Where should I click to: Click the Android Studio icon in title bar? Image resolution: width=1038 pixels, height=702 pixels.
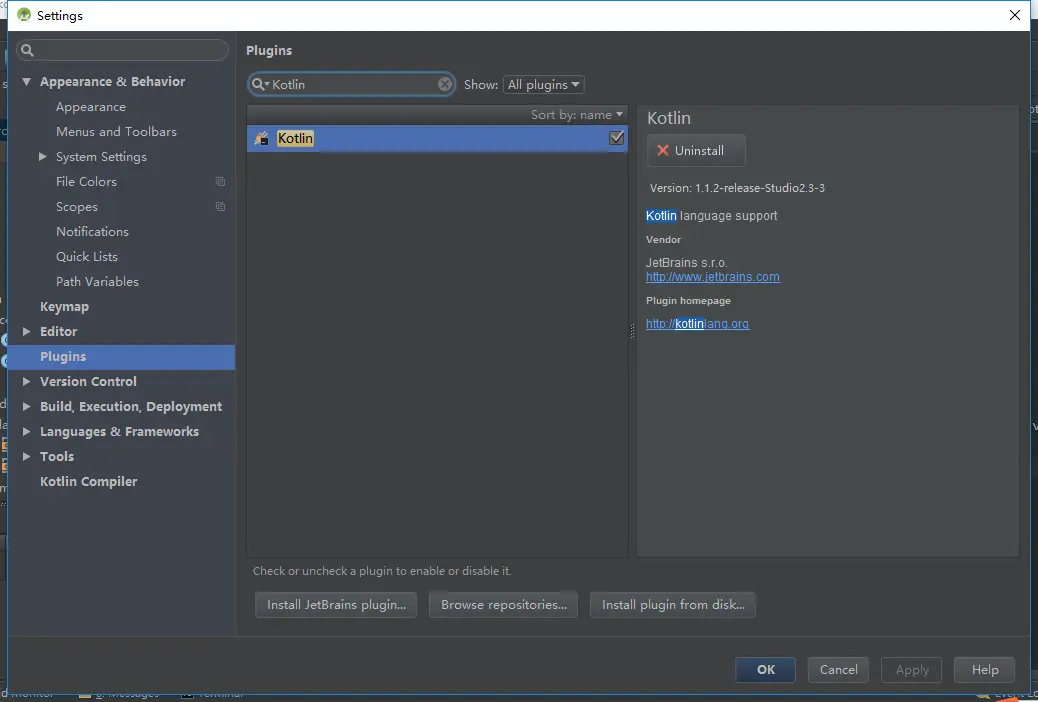[x=24, y=15]
